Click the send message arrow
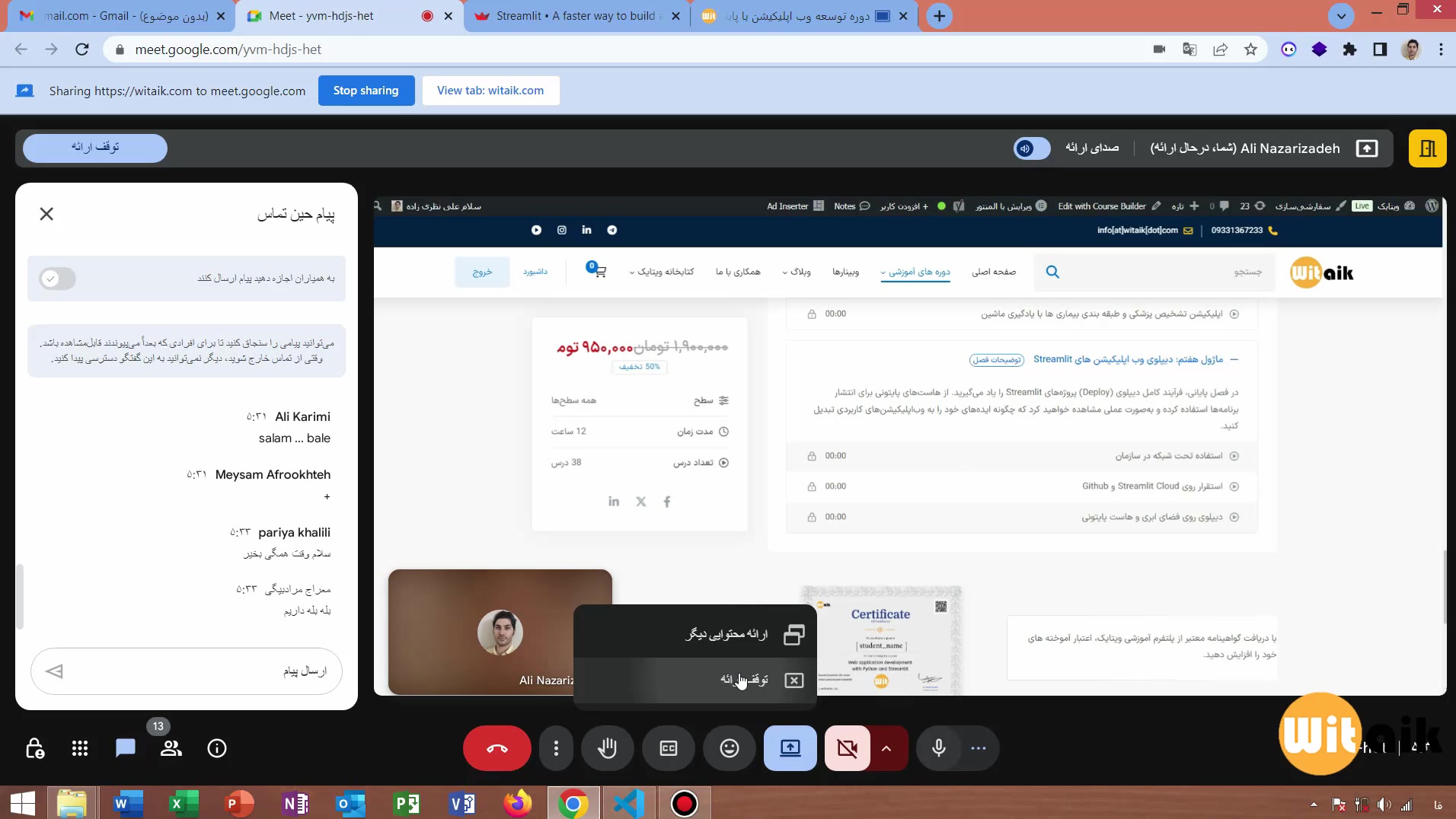Screen dimensions: 1456x819 click(54, 671)
